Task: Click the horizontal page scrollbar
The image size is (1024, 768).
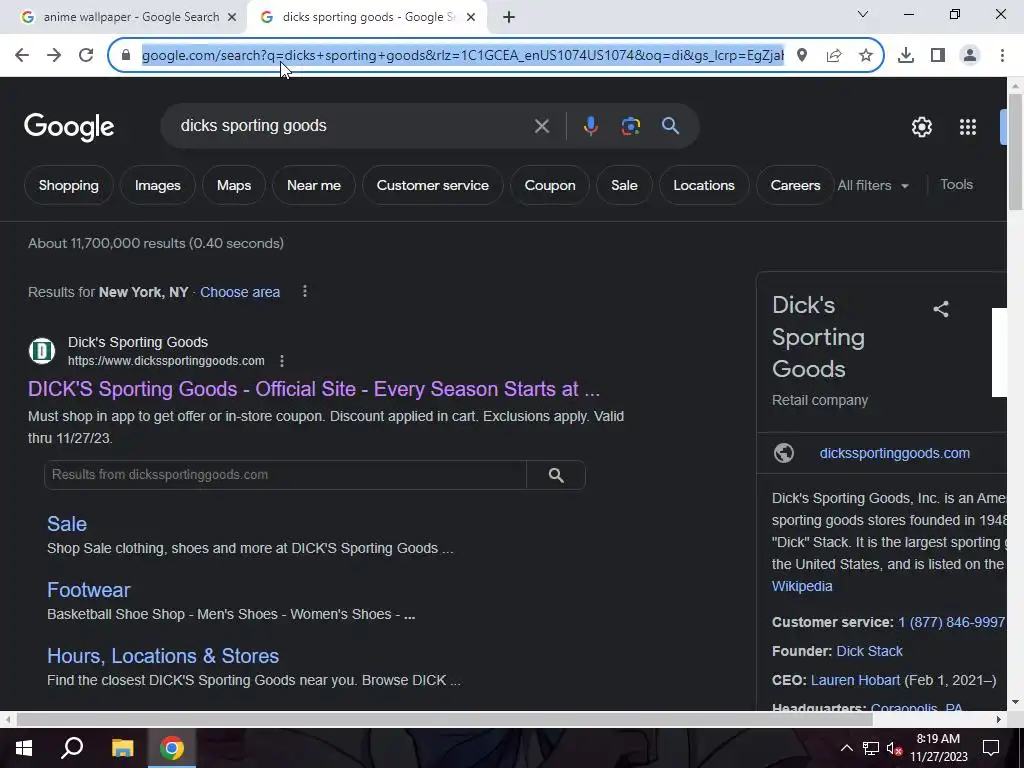Action: pyautogui.click(x=444, y=719)
